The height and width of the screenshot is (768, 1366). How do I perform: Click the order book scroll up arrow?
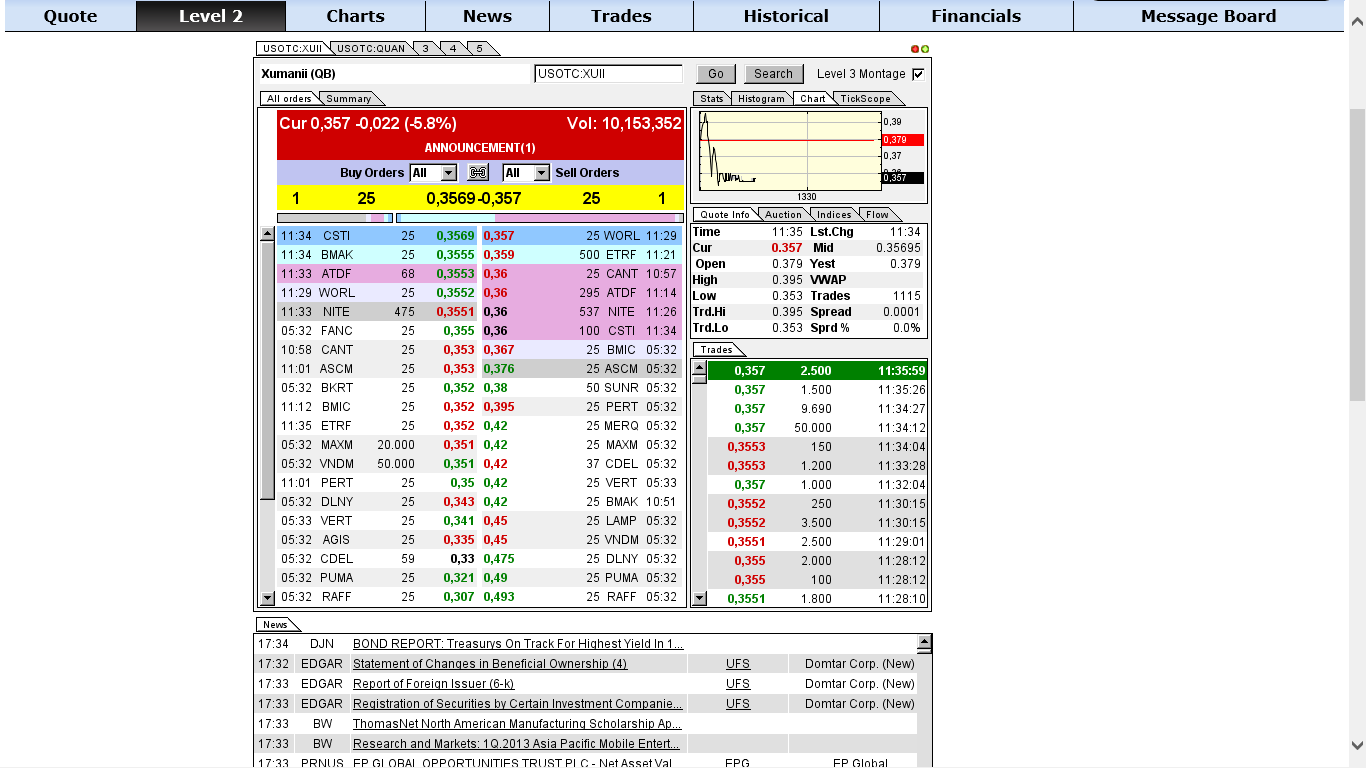[x=267, y=235]
